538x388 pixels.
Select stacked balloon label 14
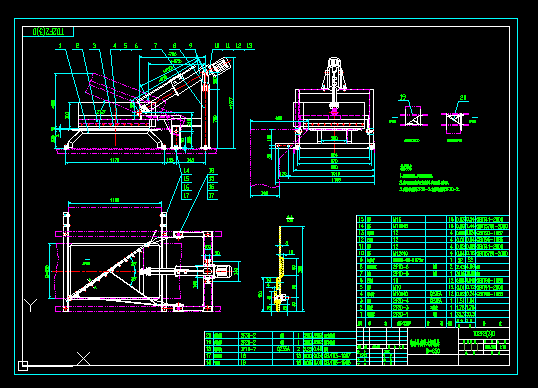186,171
